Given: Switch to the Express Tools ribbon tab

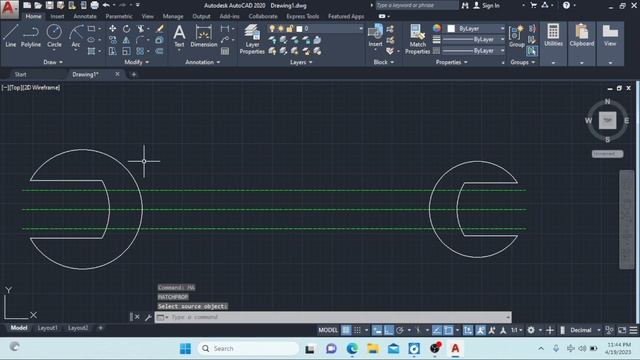Looking at the screenshot, I should click(x=302, y=16).
